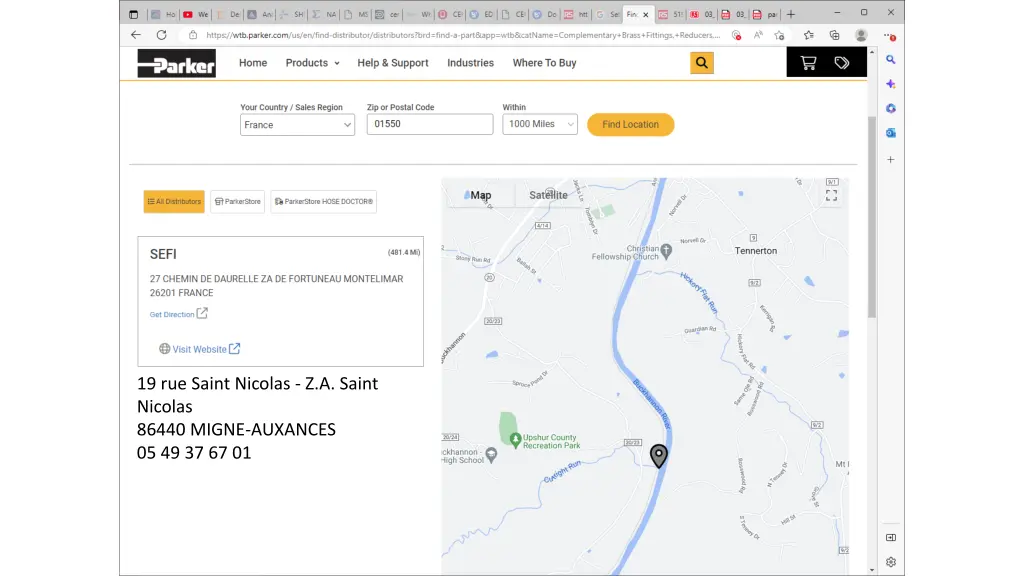The image size is (1024, 576).
Task: Click the Zip or Postal Code field
Action: (x=430, y=124)
